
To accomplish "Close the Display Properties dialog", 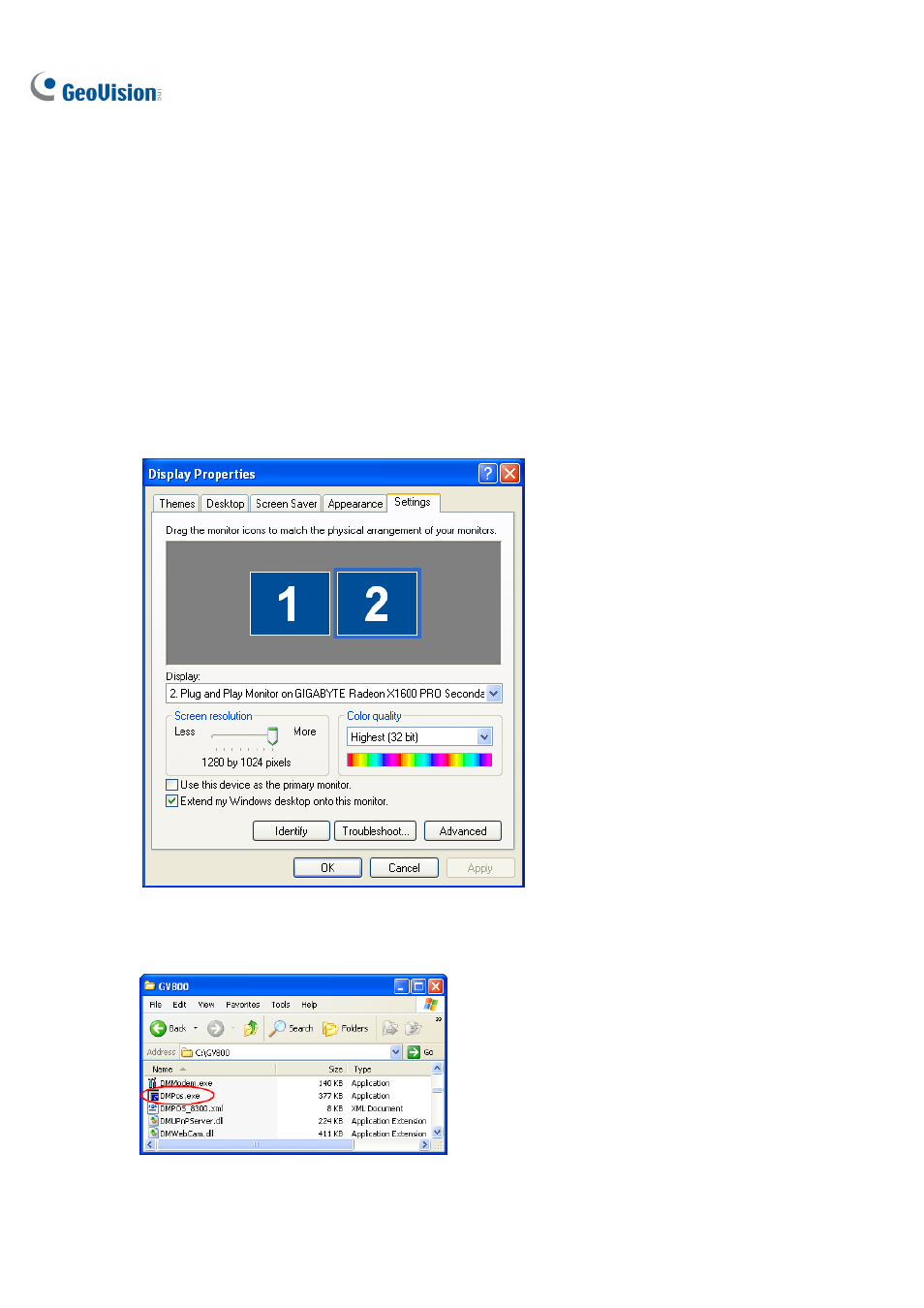I will 510,473.
